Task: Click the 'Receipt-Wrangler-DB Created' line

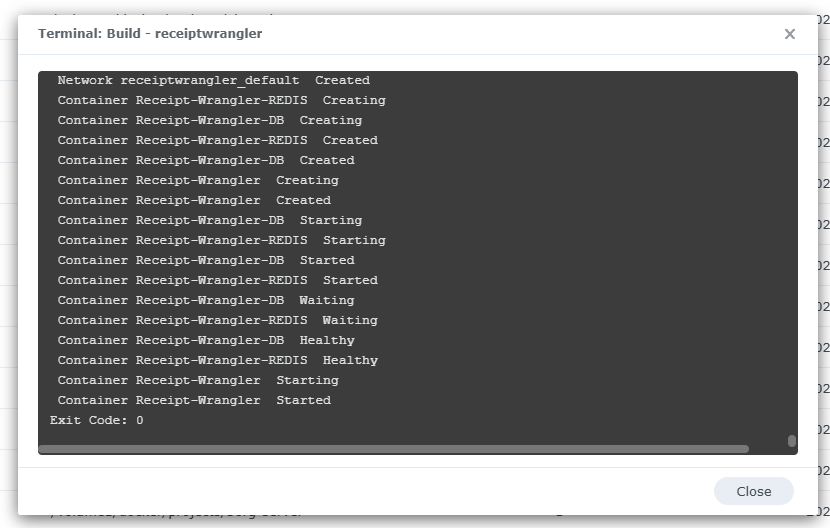Action: (x=205, y=160)
